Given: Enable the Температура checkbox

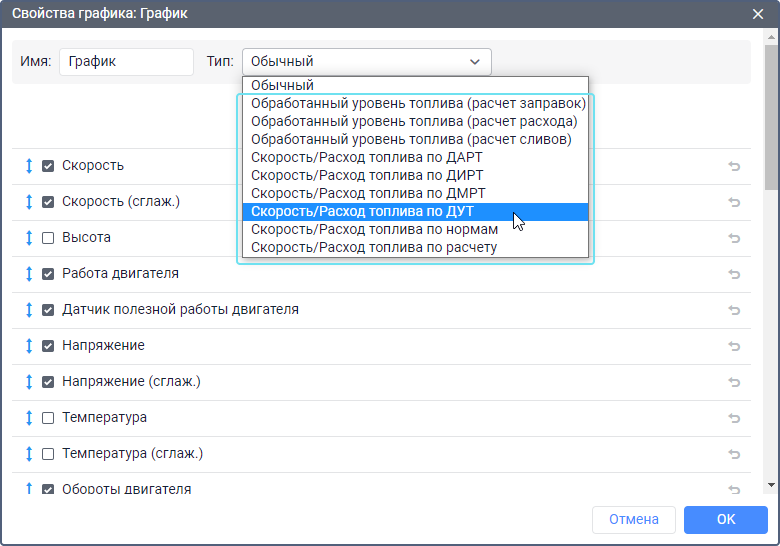Looking at the screenshot, I should [48, 418].
